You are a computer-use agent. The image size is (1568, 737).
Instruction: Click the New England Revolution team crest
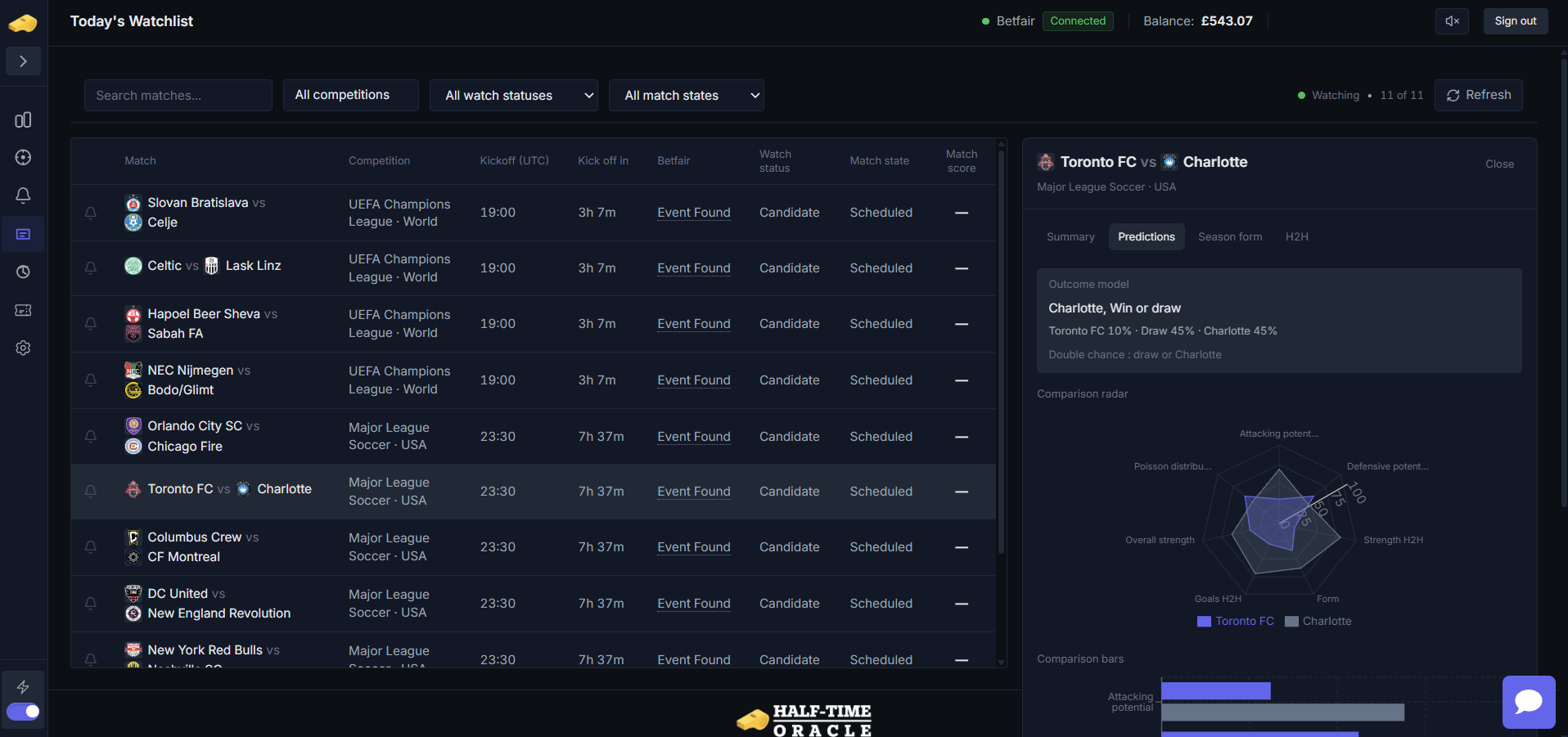(x=133, y=613)
